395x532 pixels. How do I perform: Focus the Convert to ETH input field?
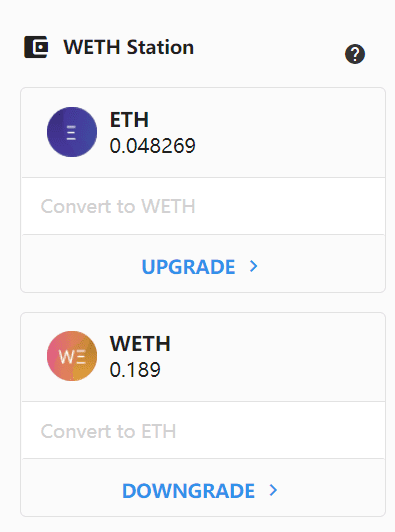(203, 431)
